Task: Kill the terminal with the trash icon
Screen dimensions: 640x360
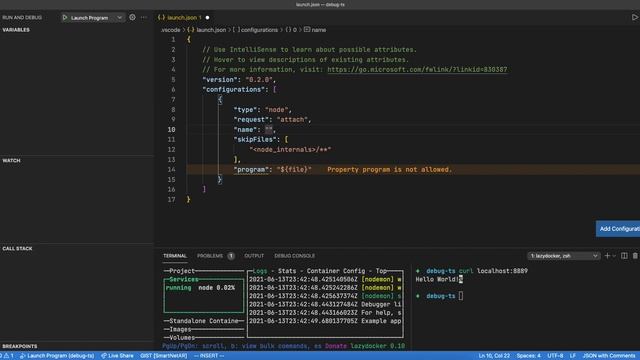Action: pyautogui.click(x=635, y=256)
